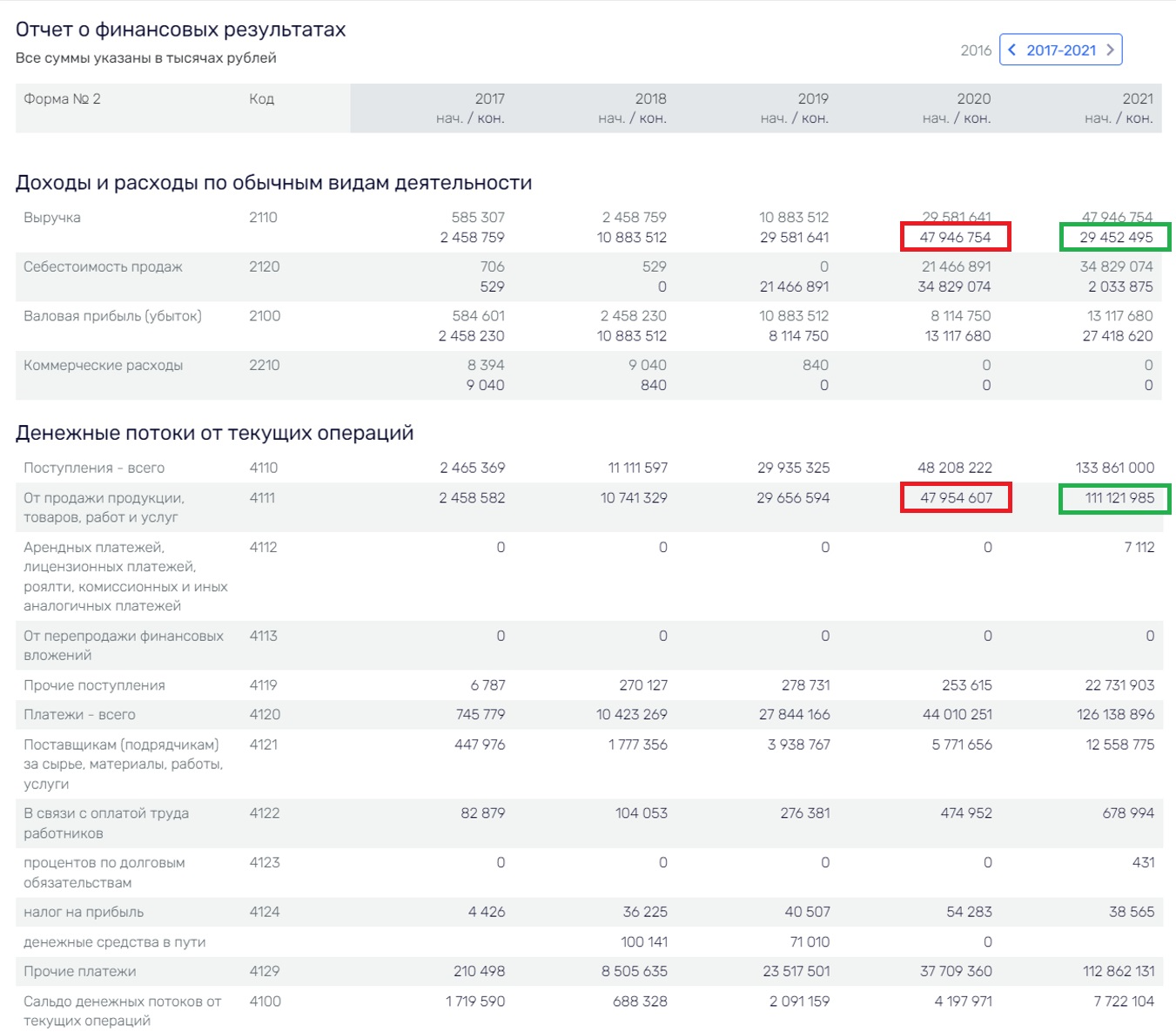The height and width of the screenshot is (1032, 1176).
Task: Click the red-boxed value 47 946 754
Action: coord(955,237)
